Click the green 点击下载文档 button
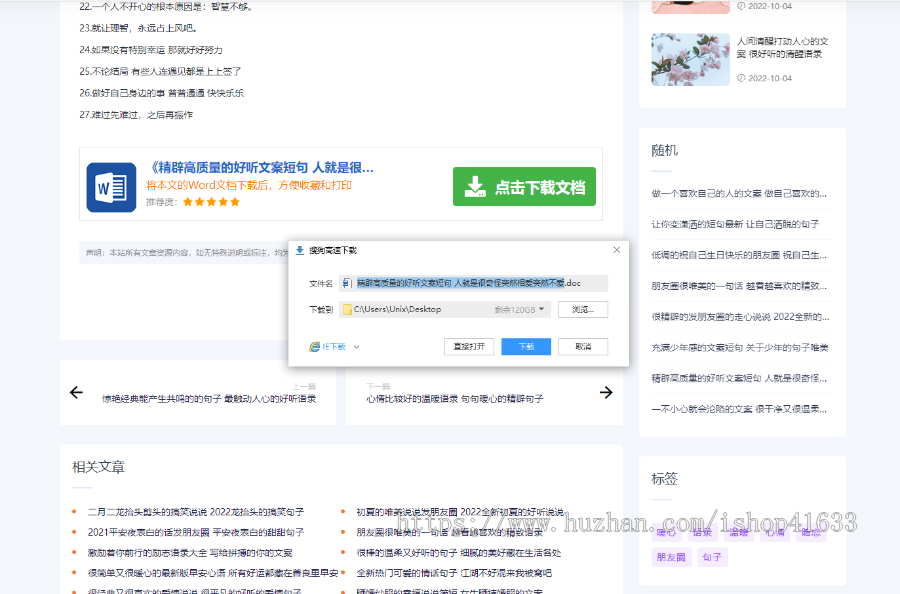Viewport: 900px width, 594px height. (524, 187)
